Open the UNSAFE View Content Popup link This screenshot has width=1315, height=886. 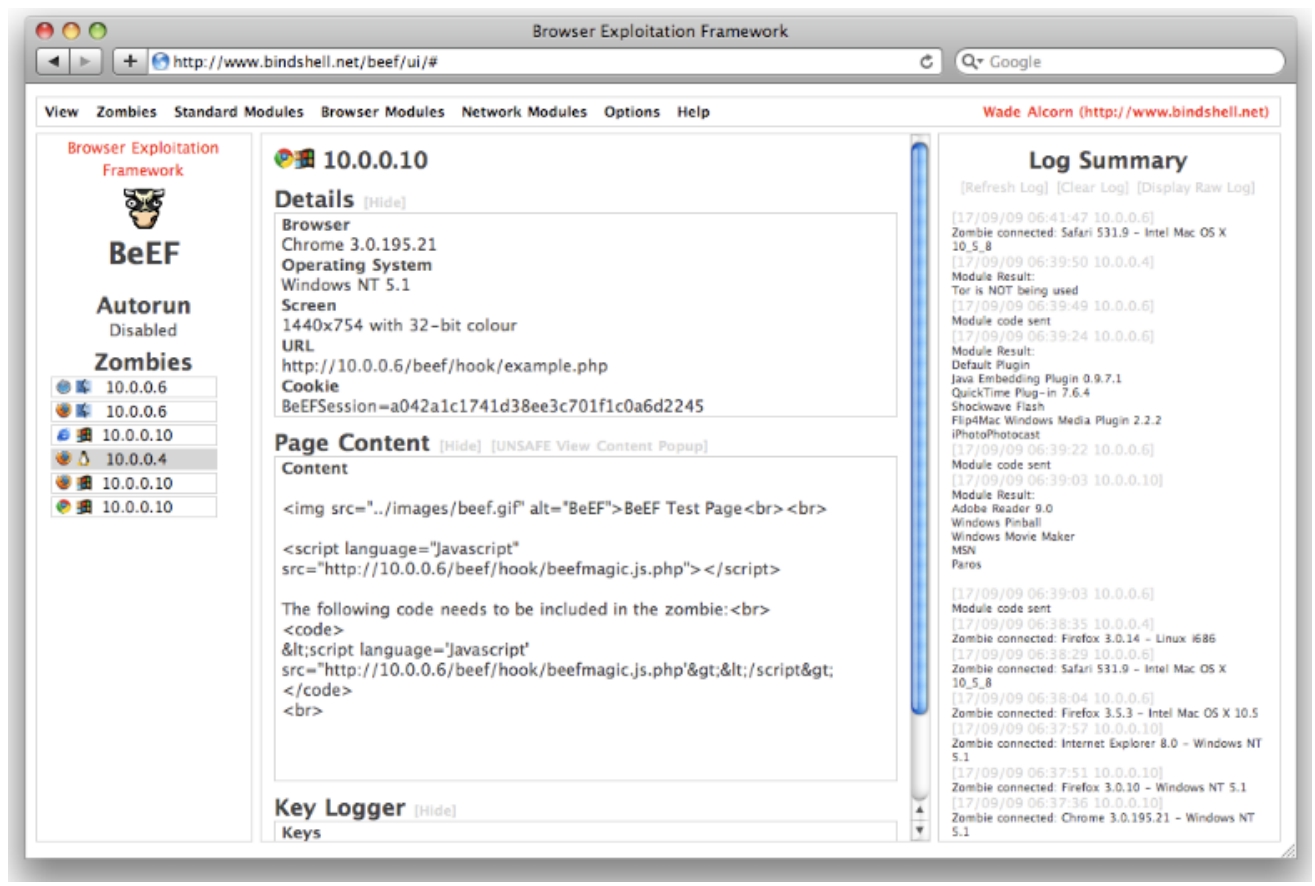[x=599, y=446]
